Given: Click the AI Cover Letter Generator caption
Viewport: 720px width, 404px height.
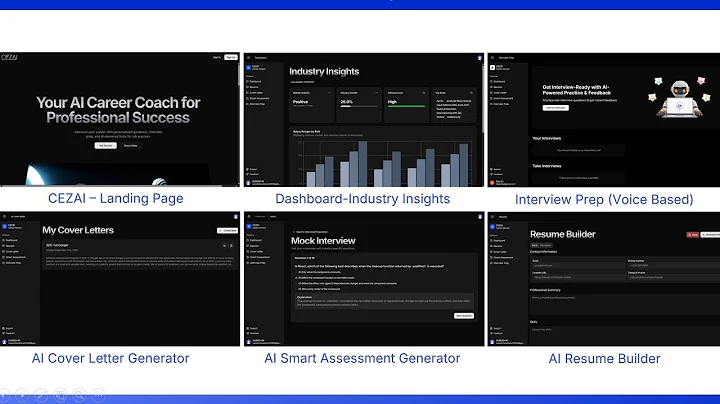Looking at the screenshot, I should [x=110, y=358].
